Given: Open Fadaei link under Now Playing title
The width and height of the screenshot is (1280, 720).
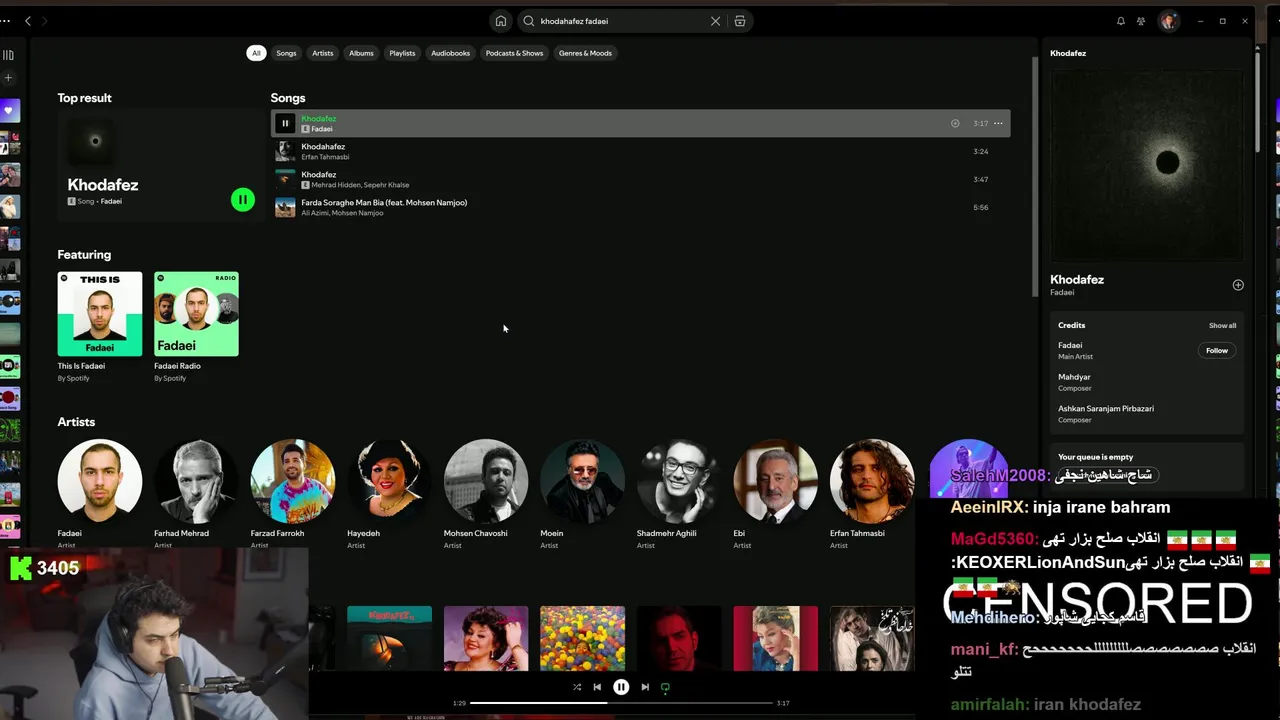Looking at the screenshot, I should point(1062,293).
